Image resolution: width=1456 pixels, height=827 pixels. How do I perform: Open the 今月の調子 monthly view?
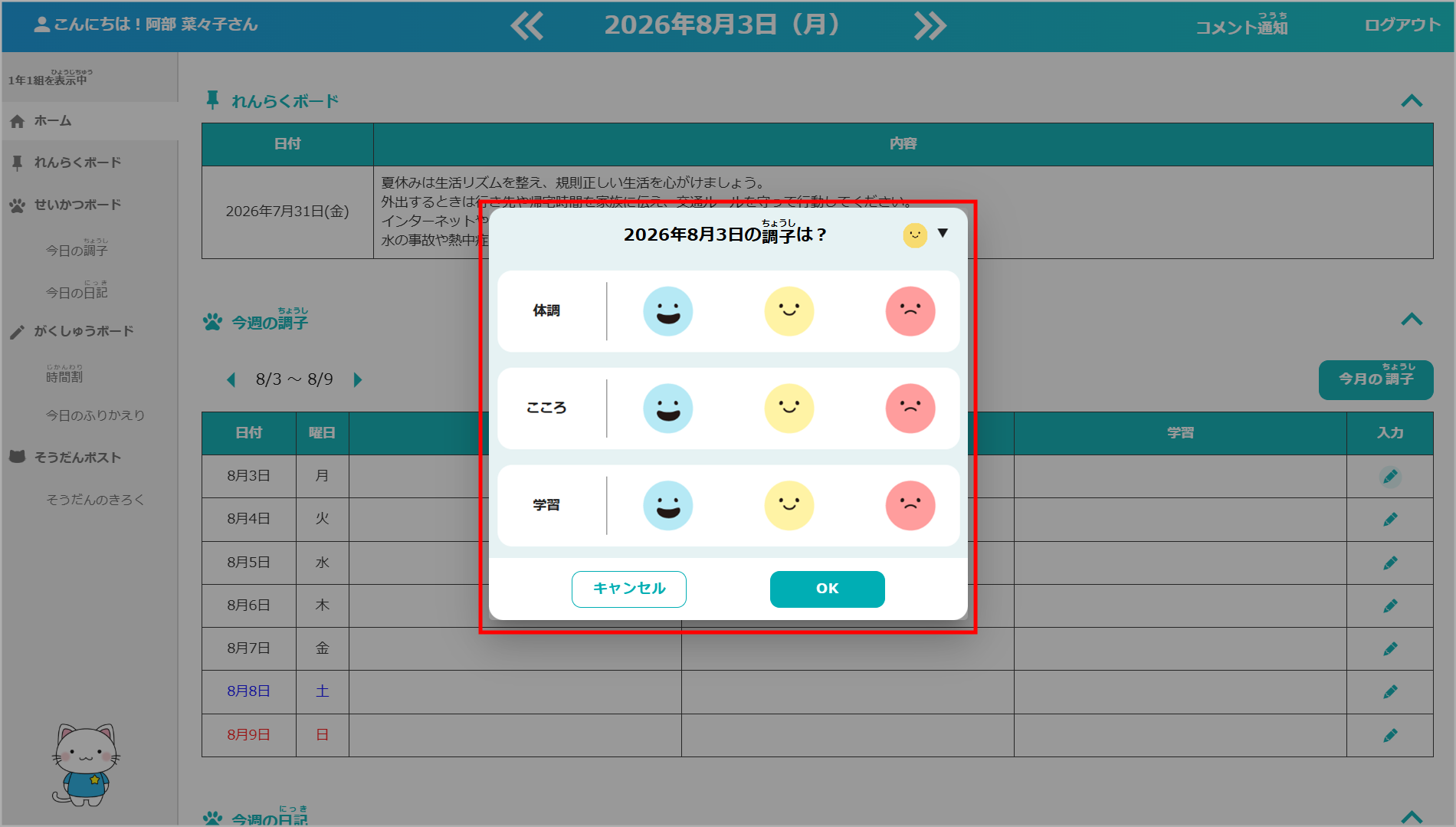click(1376, 379)
